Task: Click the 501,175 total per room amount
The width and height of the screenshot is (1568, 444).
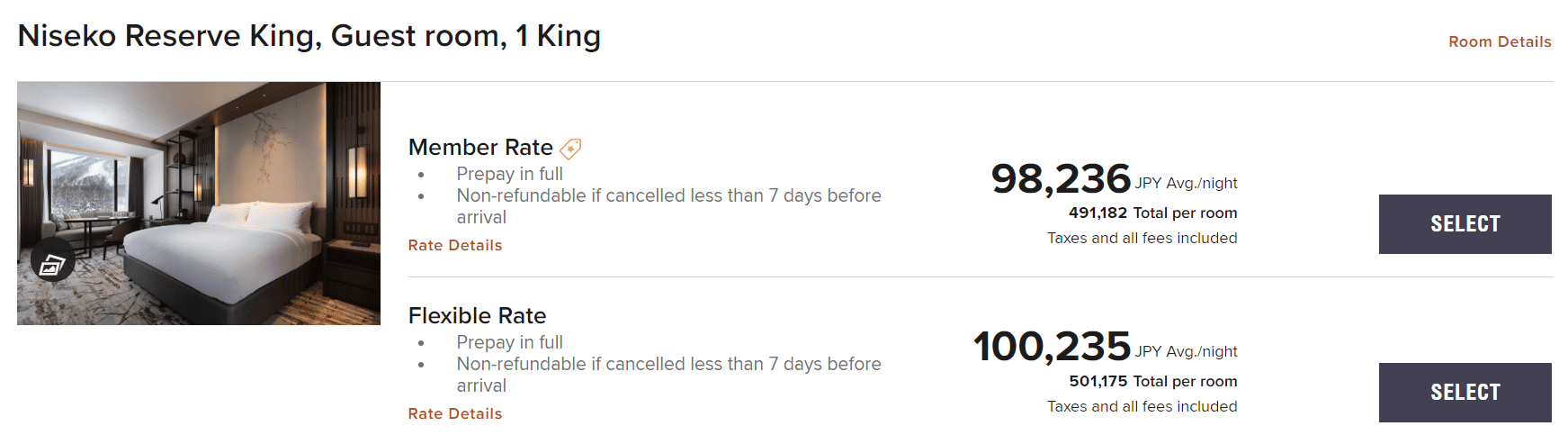Action: coord(1098,381)
